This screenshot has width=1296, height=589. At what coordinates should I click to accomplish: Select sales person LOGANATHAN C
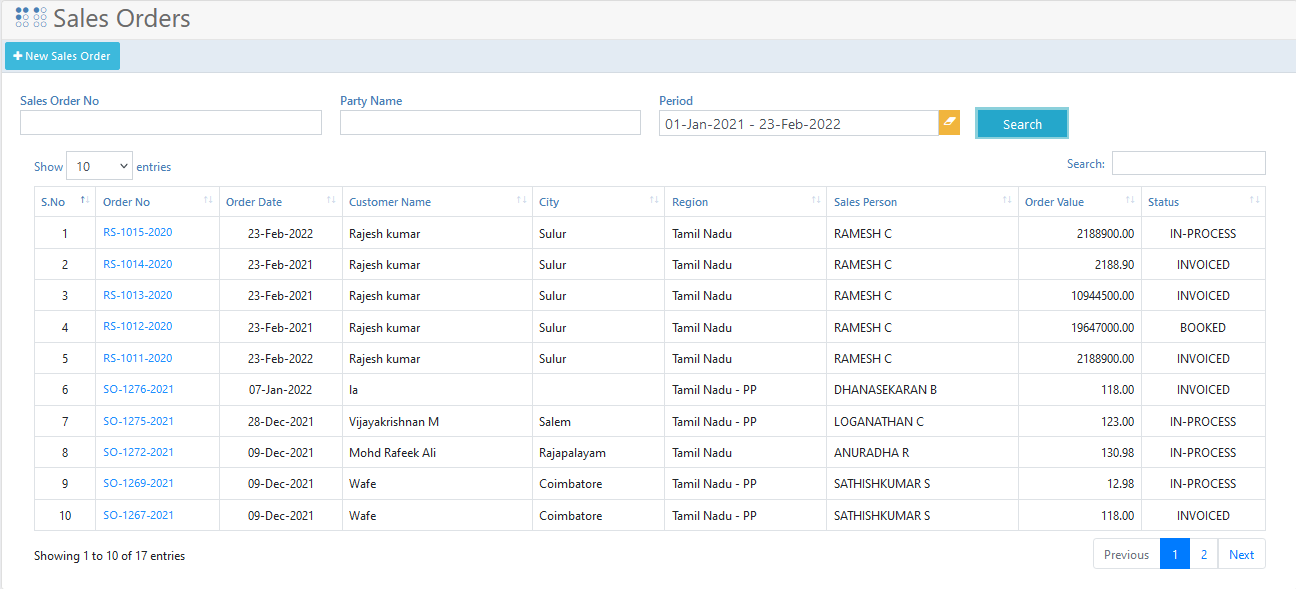point(879,422)
